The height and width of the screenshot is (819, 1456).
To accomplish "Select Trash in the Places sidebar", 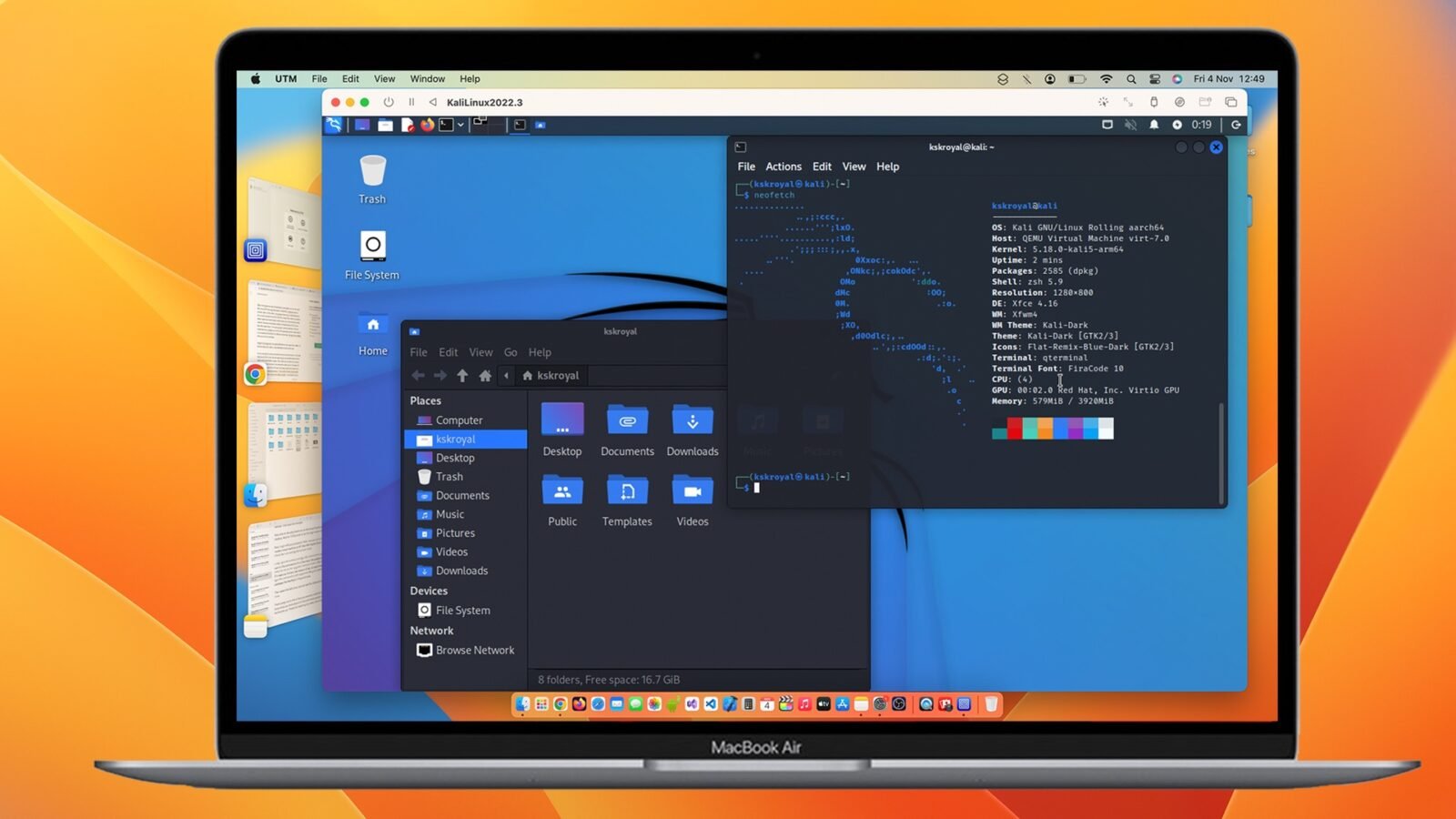I will tap(465, 477).
